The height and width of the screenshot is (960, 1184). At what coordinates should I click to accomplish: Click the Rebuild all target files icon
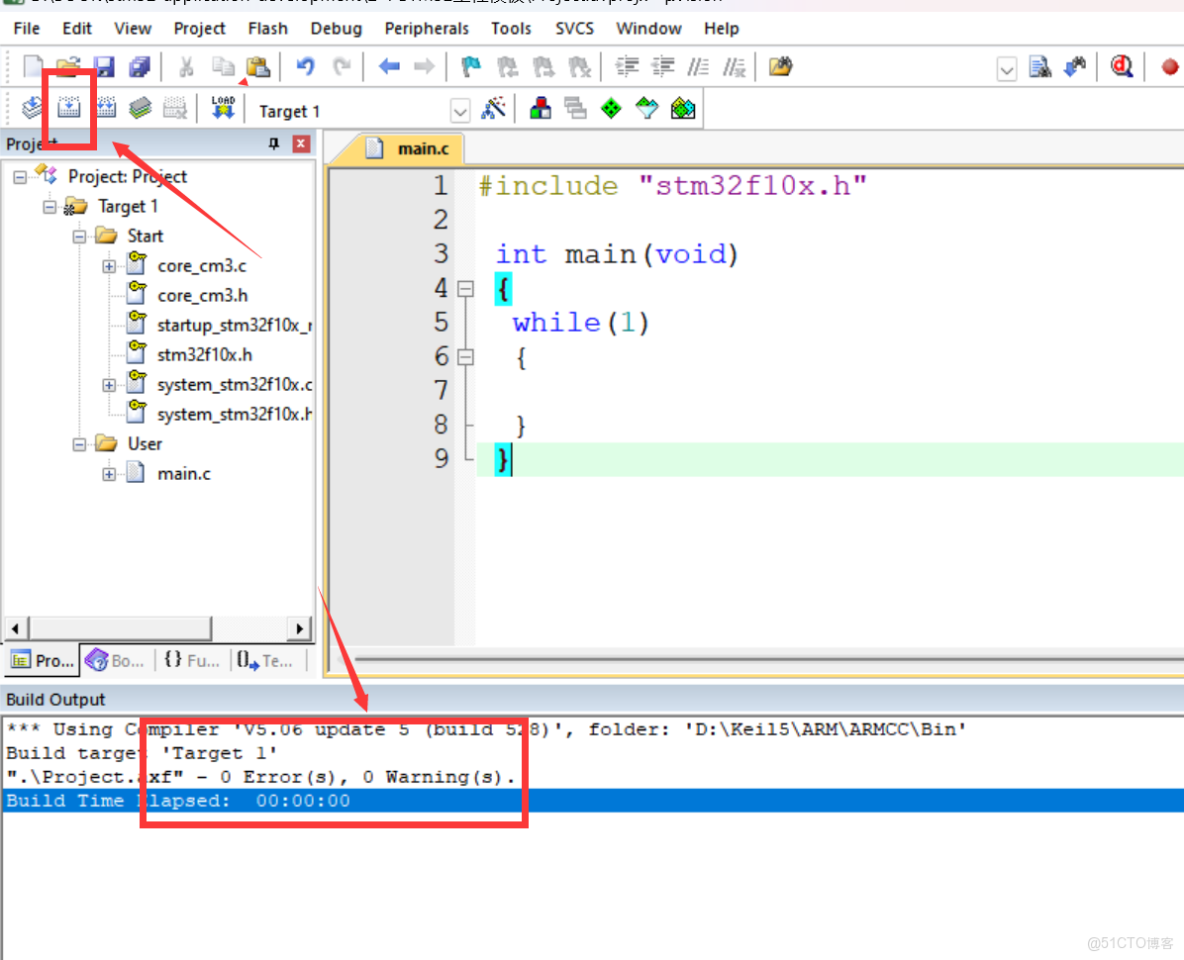pos(105,108)
